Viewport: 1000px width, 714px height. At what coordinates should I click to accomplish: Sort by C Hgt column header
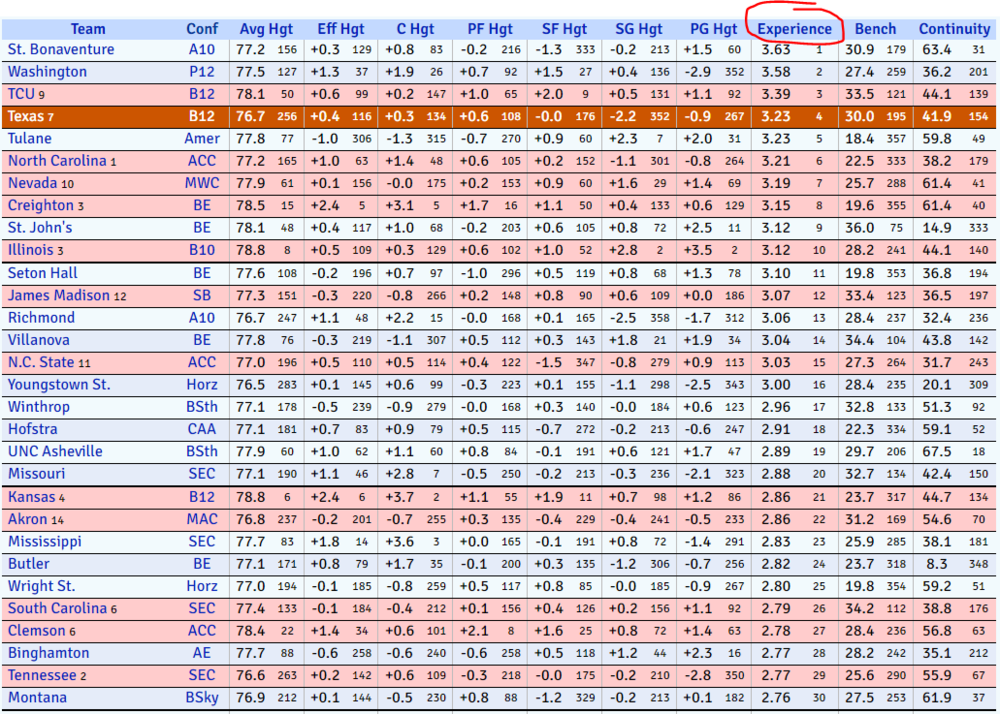(x=415, y=29)
